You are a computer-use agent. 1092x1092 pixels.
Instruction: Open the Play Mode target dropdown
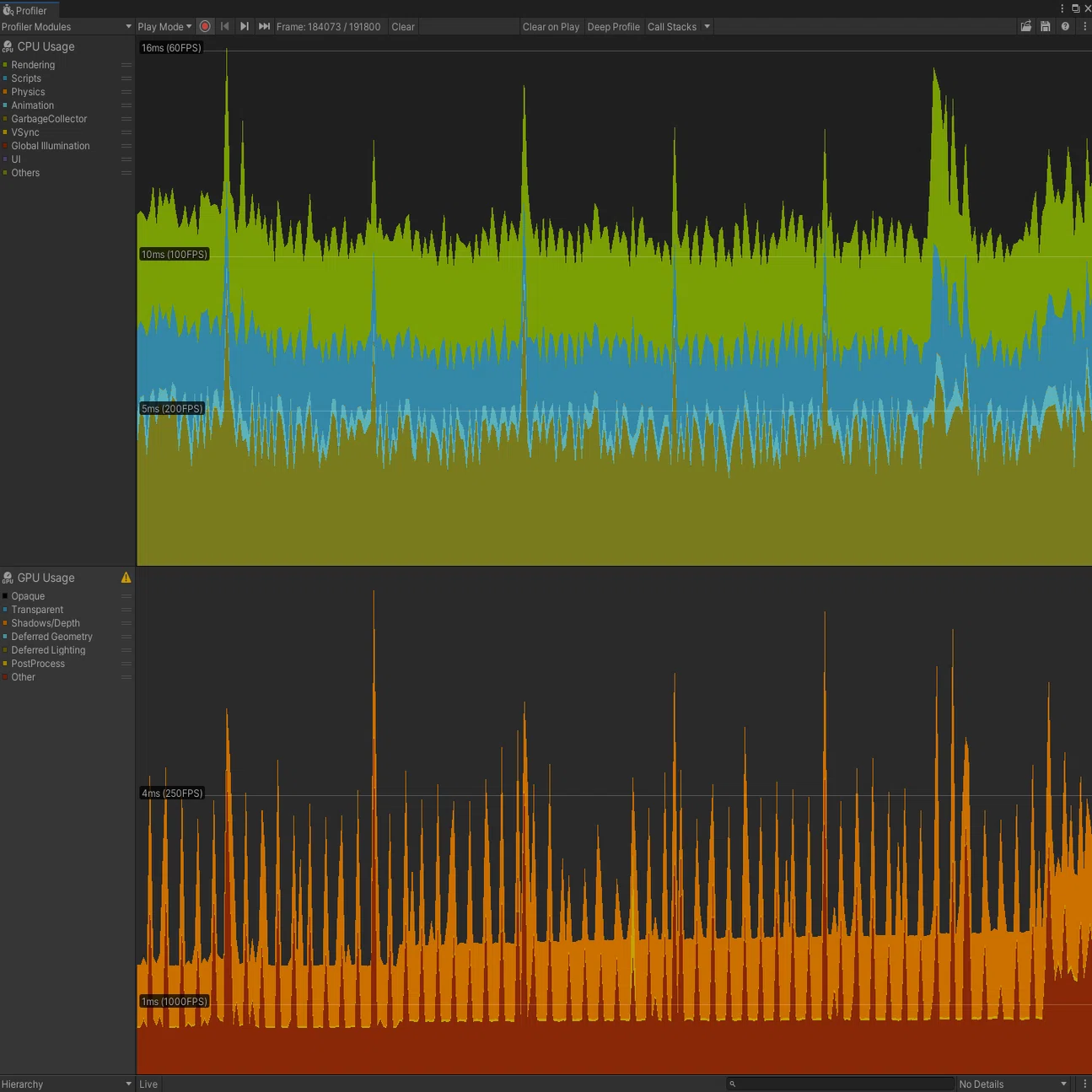[x=165, y=27]
